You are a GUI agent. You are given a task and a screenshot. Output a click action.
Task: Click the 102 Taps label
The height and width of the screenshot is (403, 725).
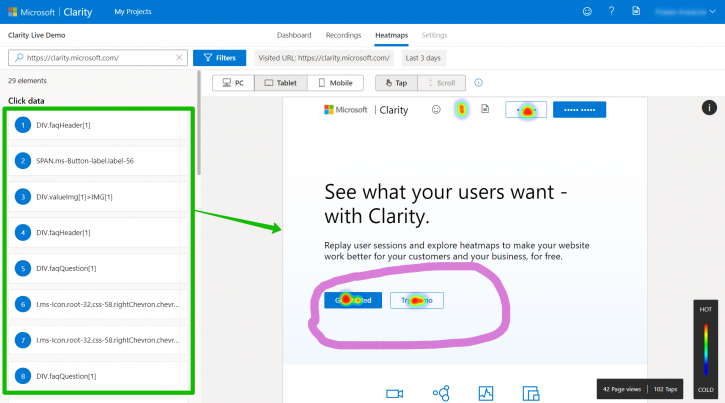[x=665, y=389]
